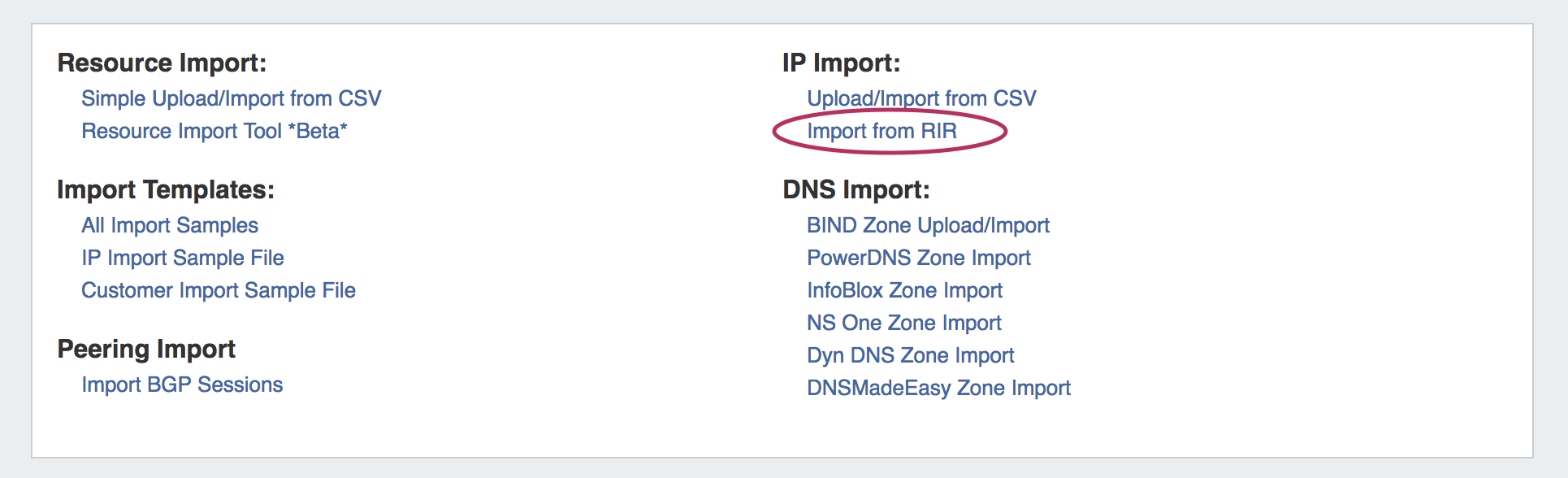The image size is (1568, 478).
Task: Go to Dyn DNS Zone Import
Action: [910, 355]
